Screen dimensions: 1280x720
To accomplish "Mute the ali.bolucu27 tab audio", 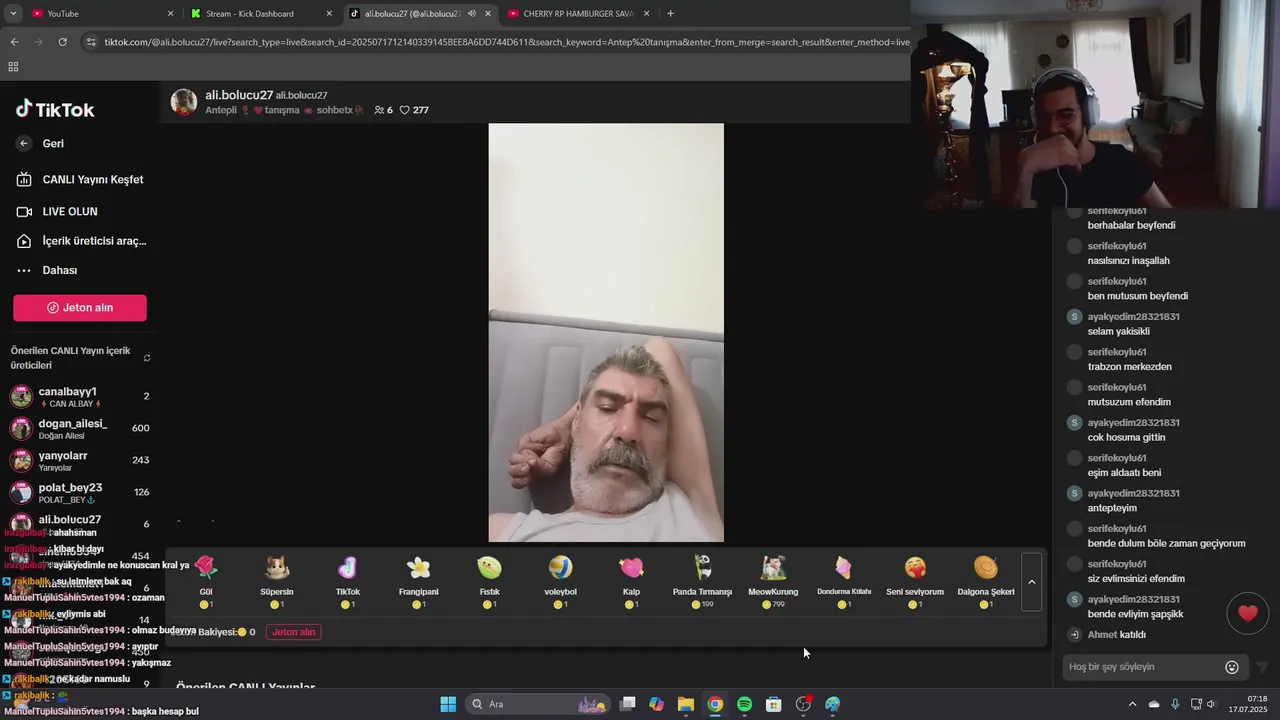I will 471,14.
